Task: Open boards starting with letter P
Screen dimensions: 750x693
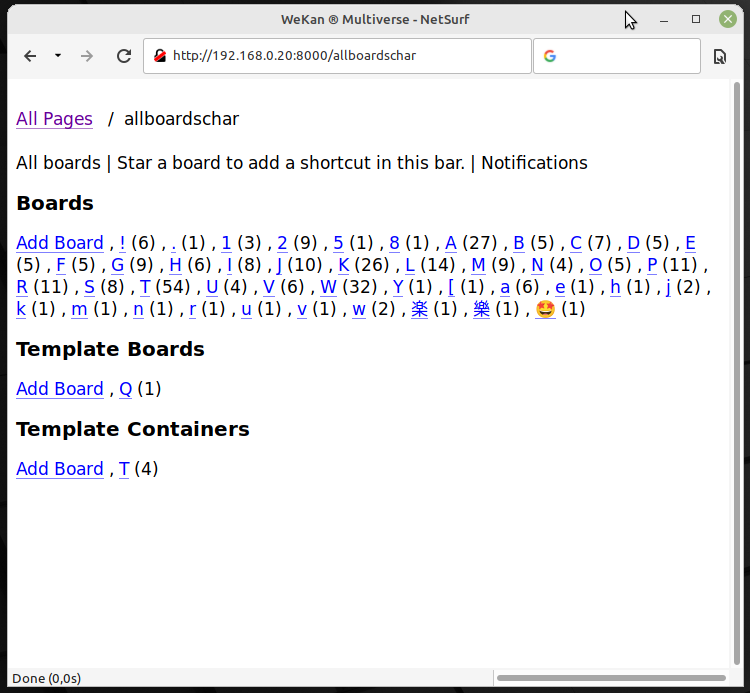Action: tap(652, 264)
